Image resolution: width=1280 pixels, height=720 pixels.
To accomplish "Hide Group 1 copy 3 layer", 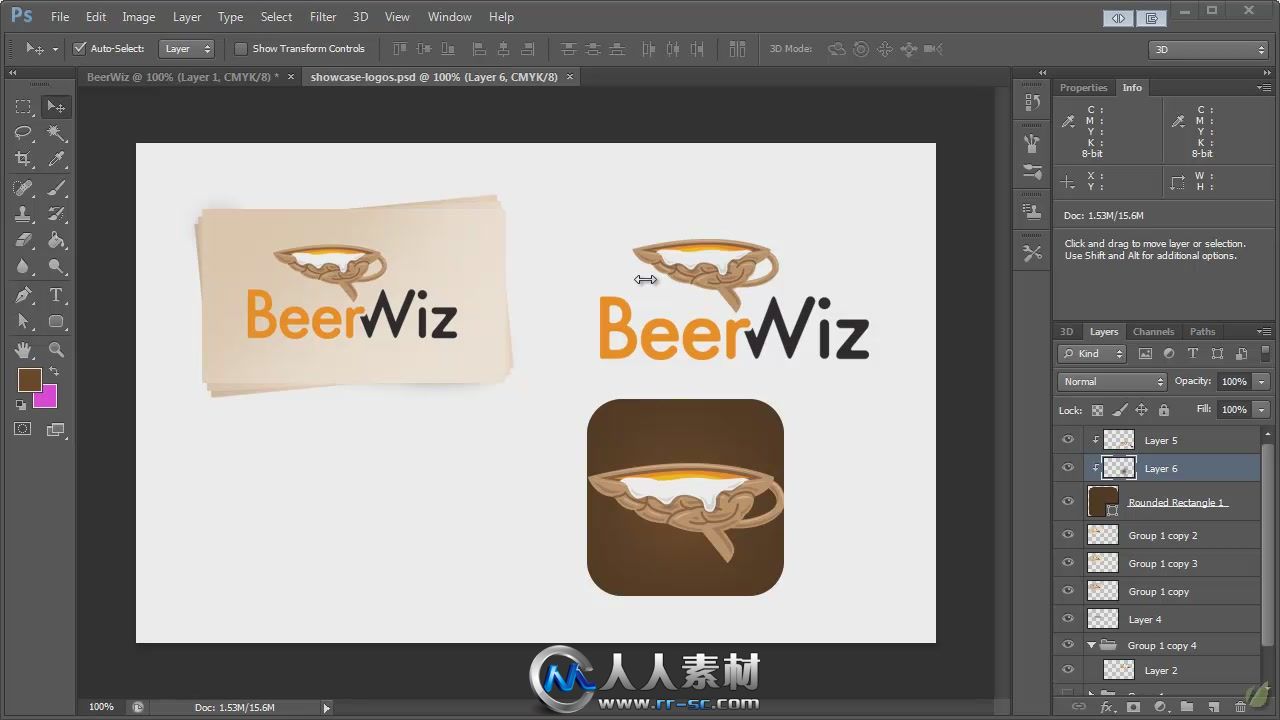I will 1068,563.
